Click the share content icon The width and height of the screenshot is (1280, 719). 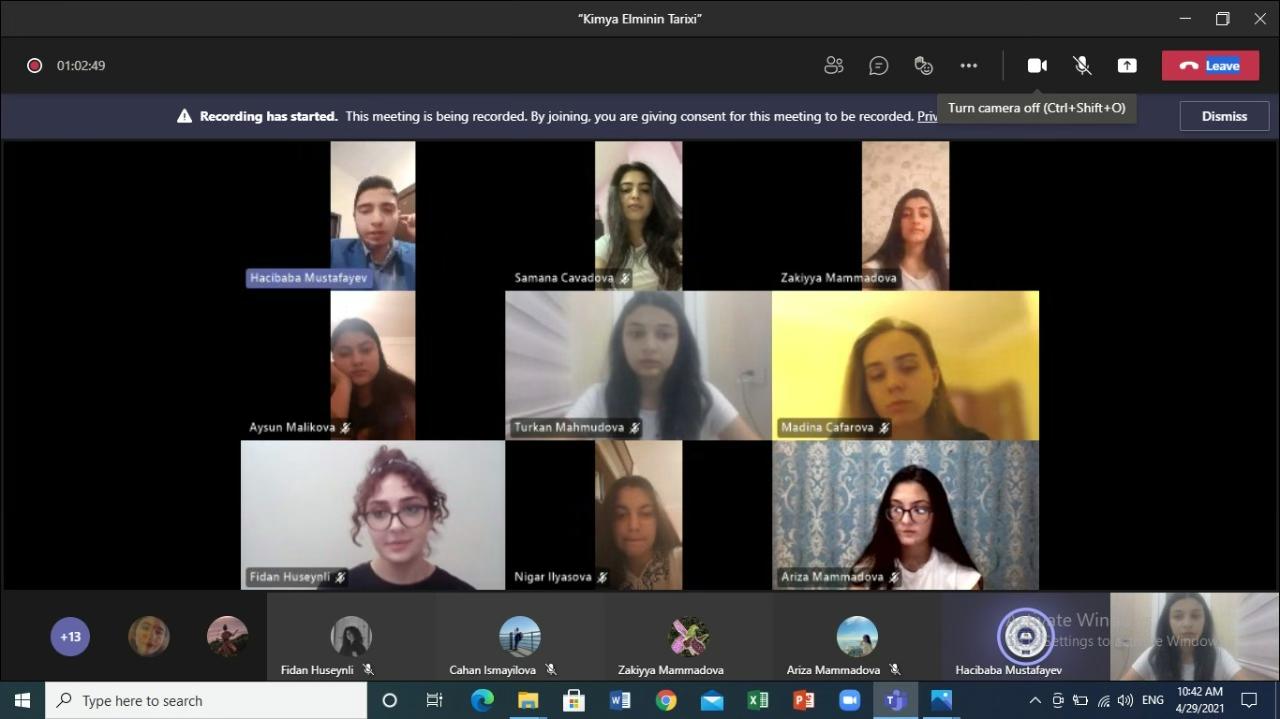tap(1127, 66)
